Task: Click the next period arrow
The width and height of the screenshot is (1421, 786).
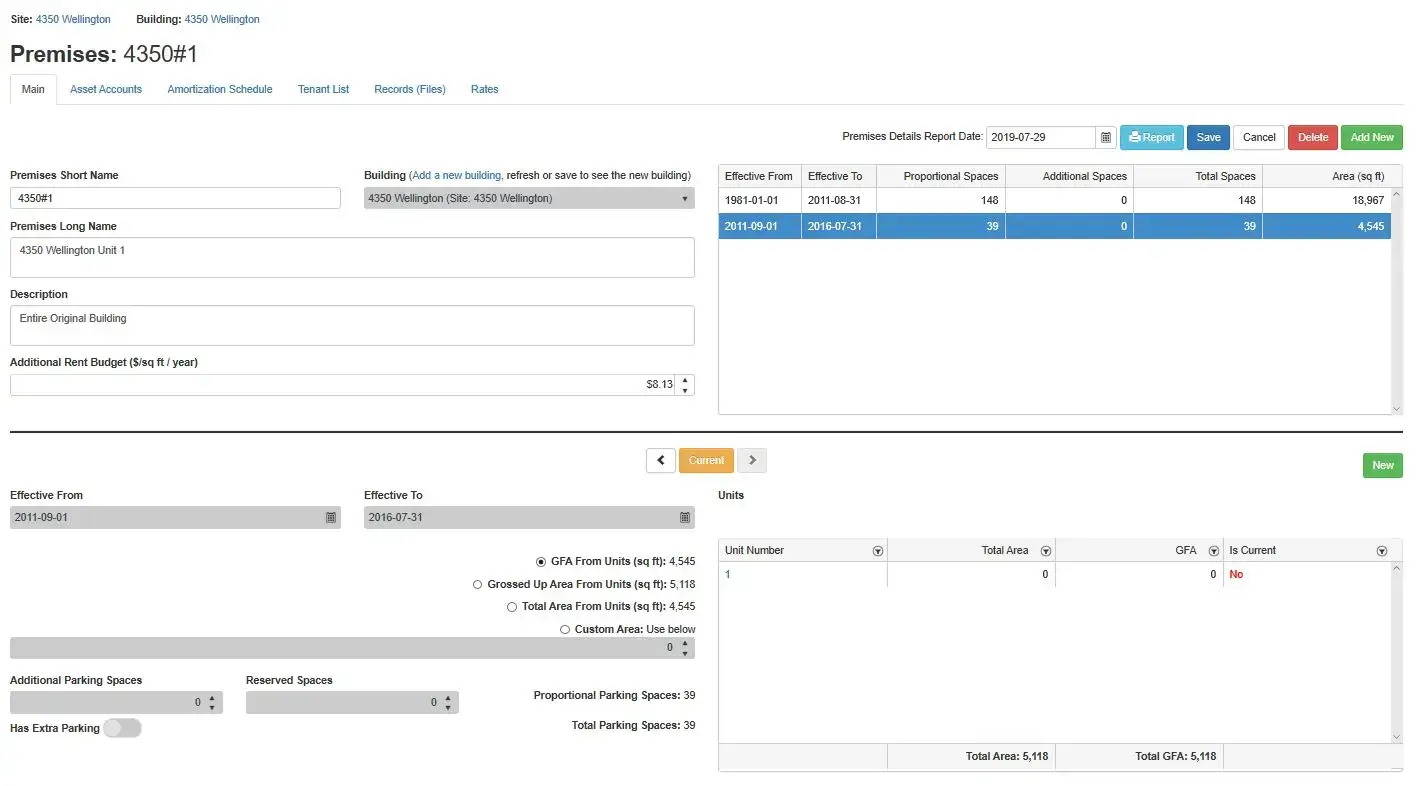Action: [752, 460]
